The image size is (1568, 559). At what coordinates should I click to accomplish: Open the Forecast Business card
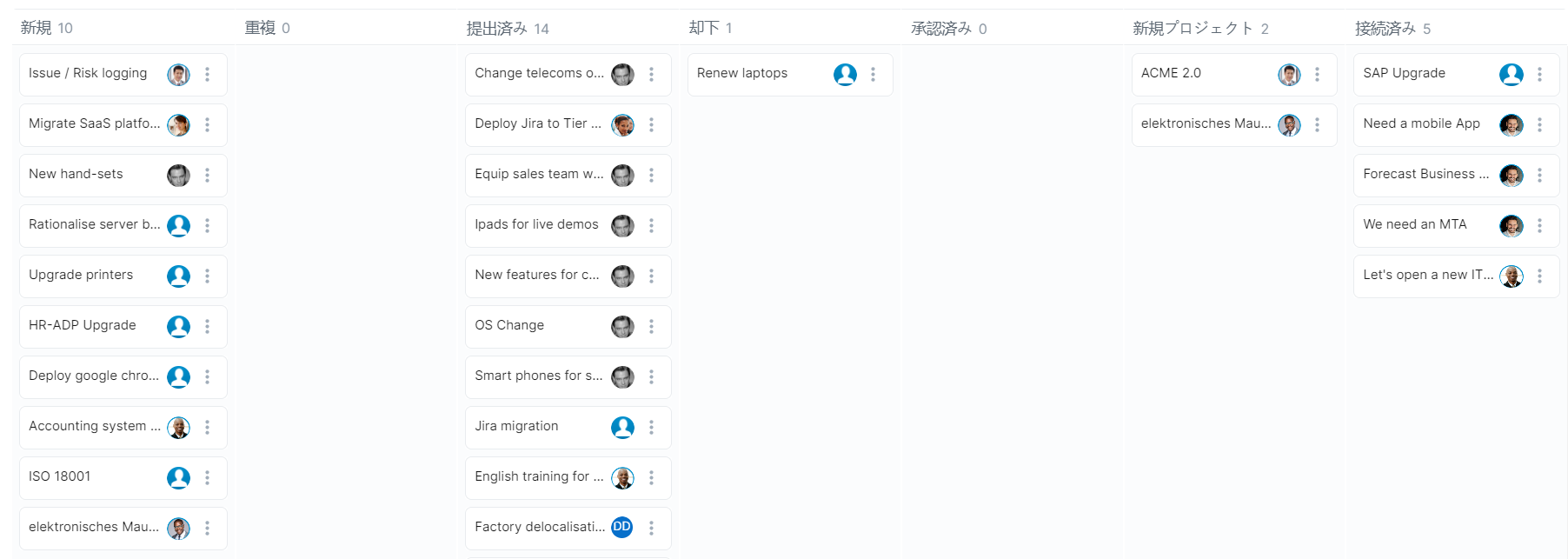(x=1425, y=174)
